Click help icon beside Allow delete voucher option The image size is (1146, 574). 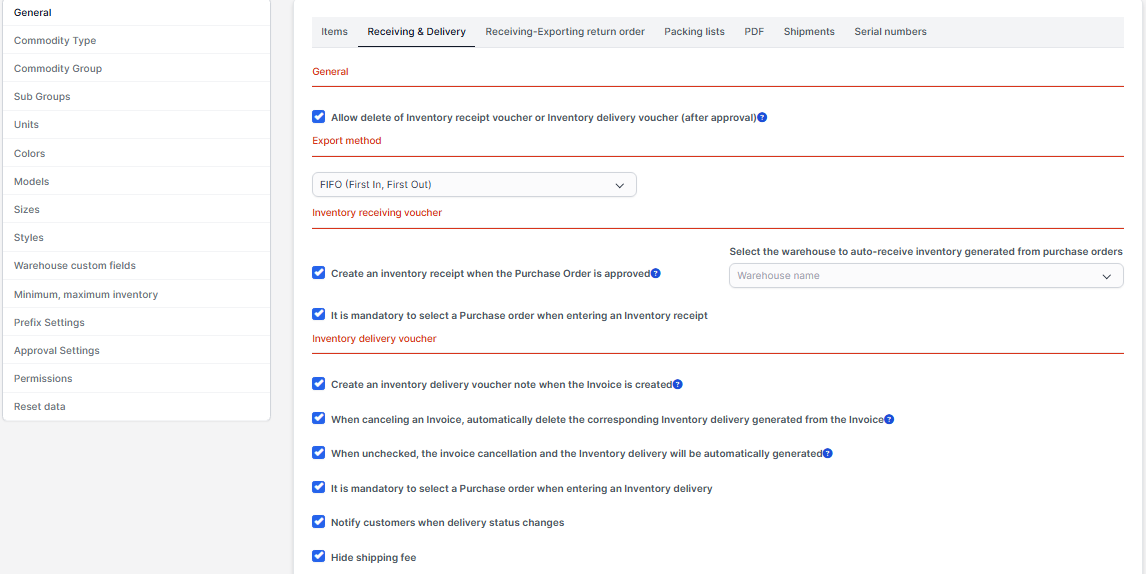tap(762, 118)
